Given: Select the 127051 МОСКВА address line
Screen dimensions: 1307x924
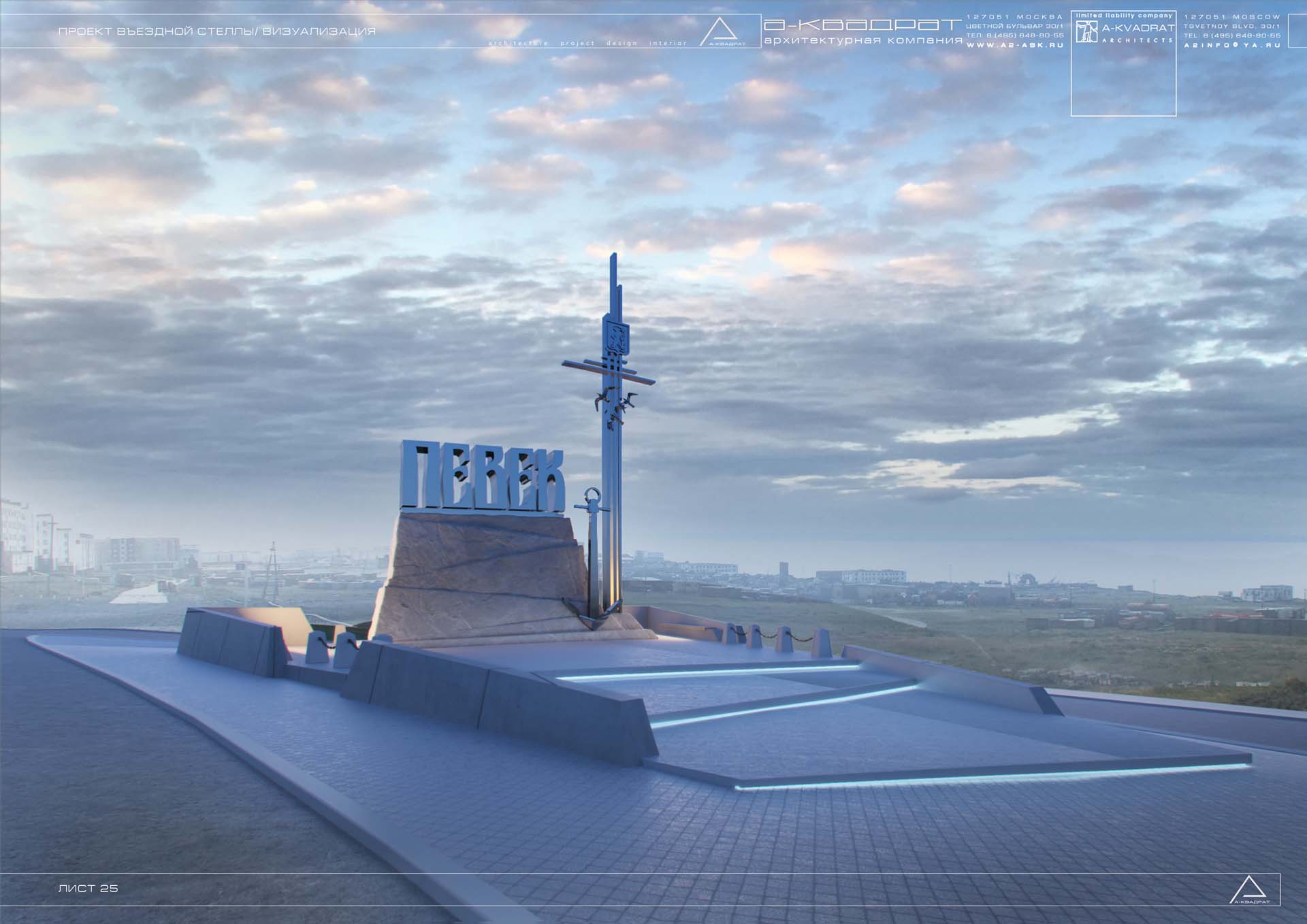Looking at the screenshot, I should (1014, 16).
